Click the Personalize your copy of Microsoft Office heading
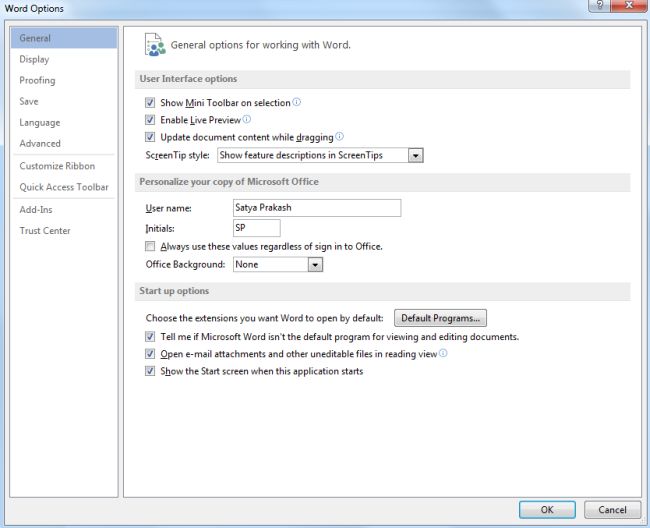The image size is (650, 528). (x=229, y=182)
